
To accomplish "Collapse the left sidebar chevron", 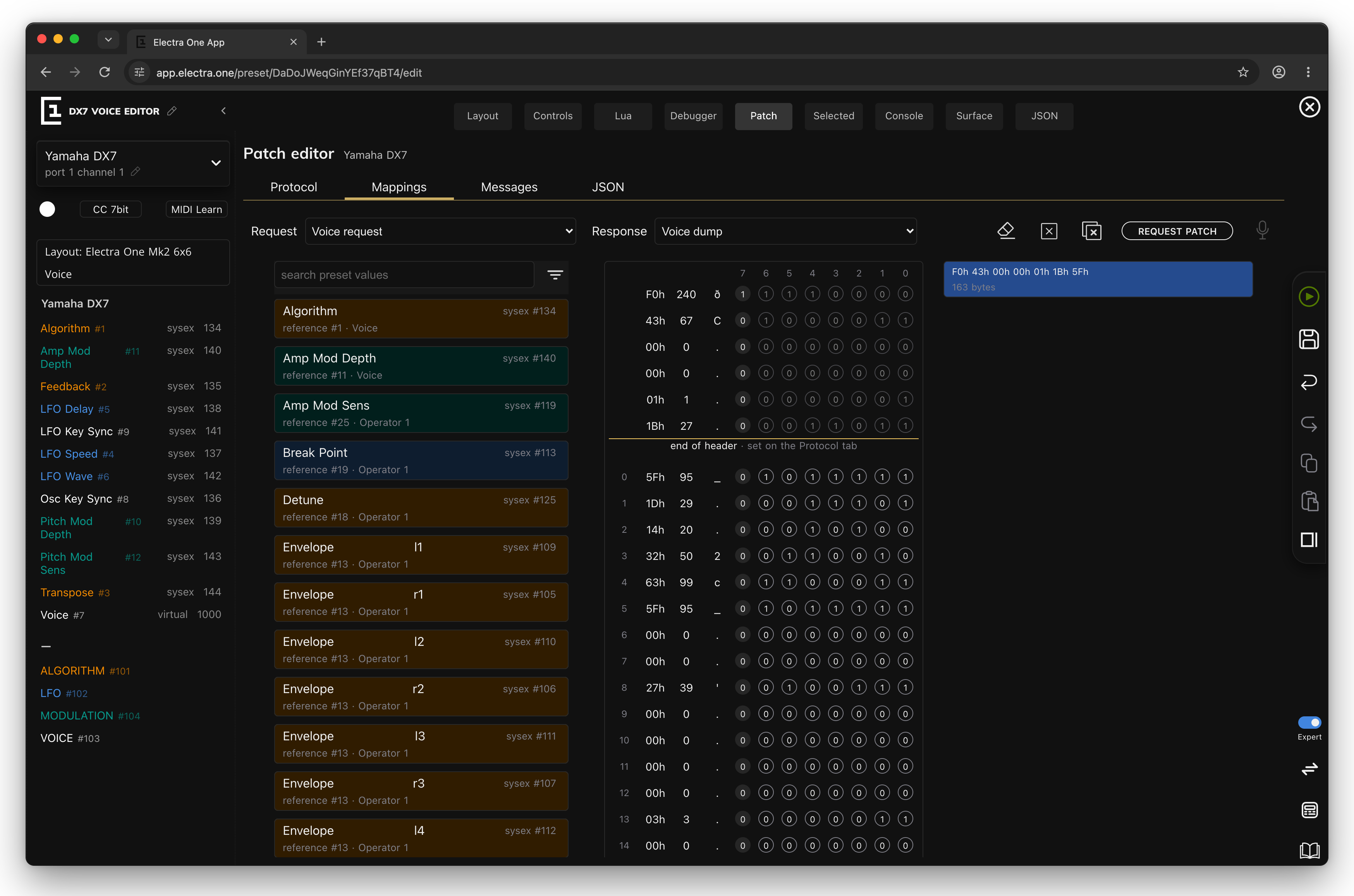I will pos(223,111).
